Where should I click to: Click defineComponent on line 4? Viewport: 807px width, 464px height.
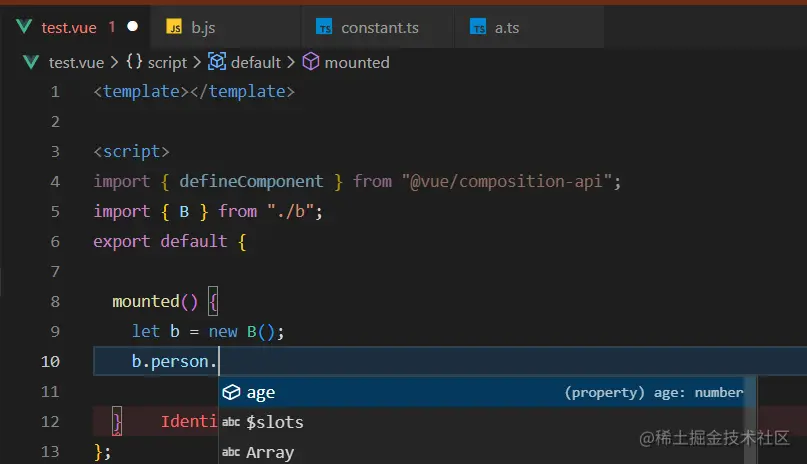pyautogui.click(x=251, y=181)
